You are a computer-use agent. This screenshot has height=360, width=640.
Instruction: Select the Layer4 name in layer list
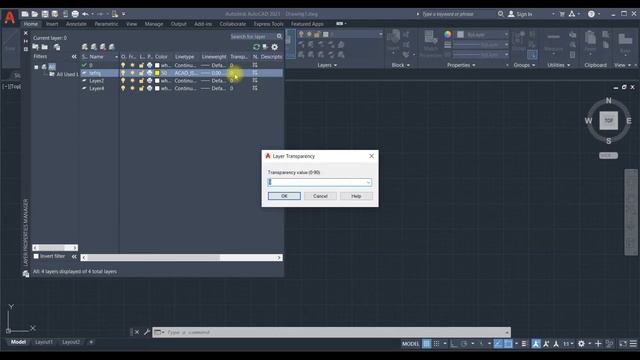97,89
